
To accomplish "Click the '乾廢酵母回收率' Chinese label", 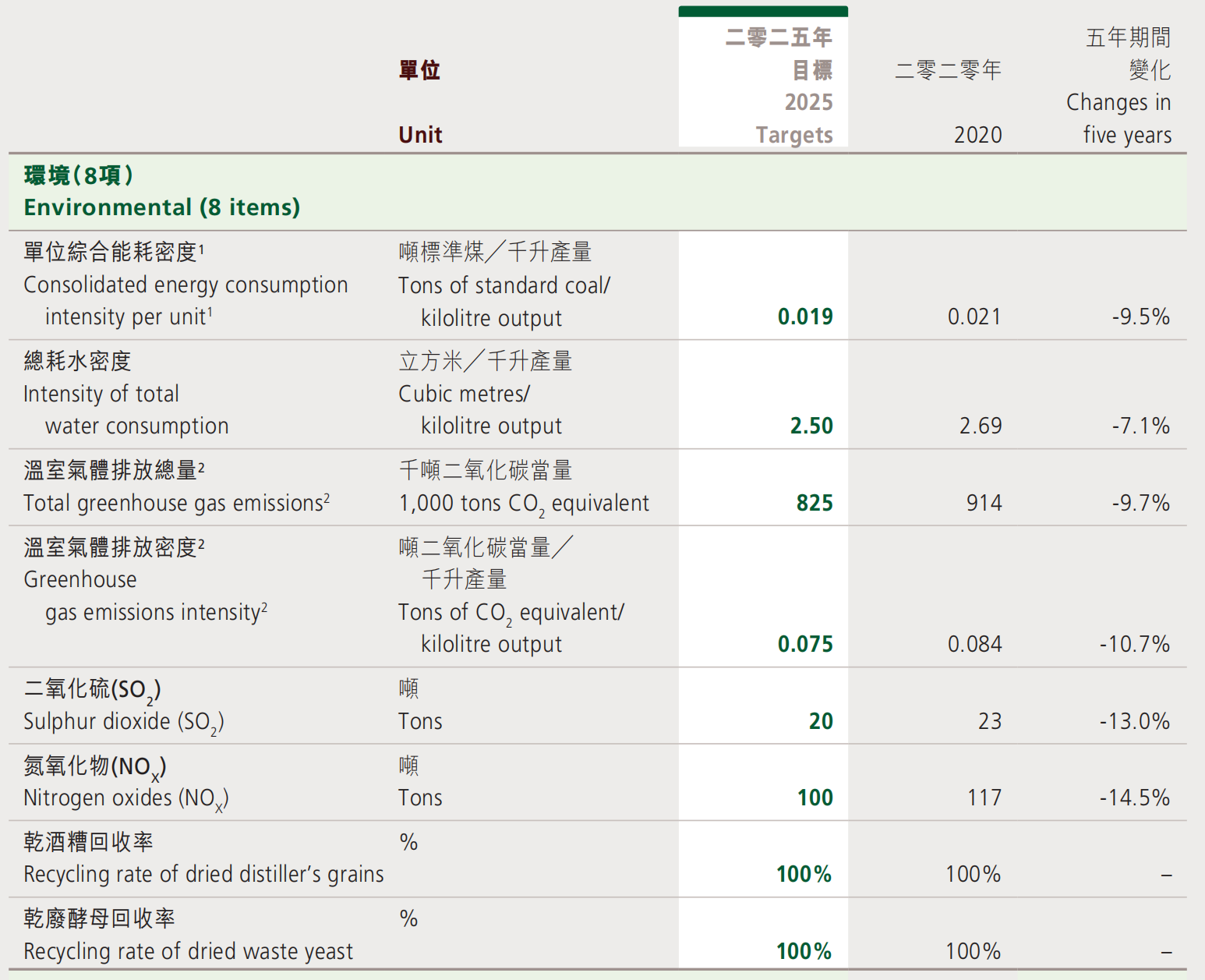I will click(99, 918).
